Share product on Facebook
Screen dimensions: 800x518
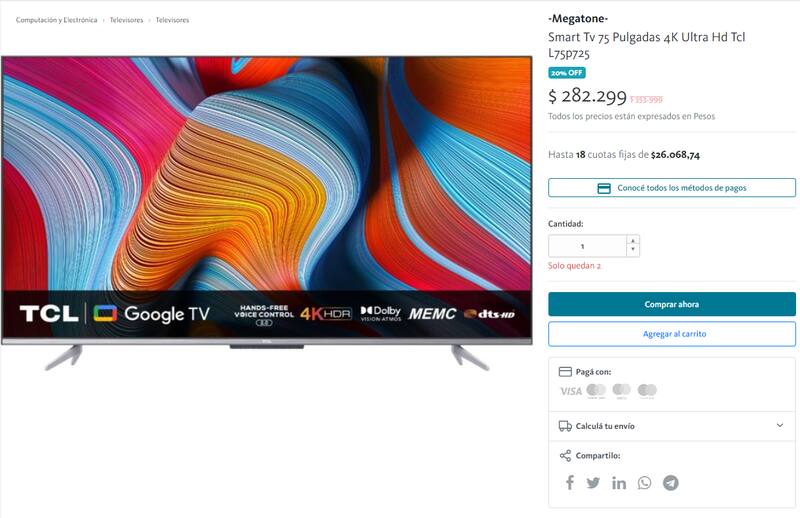pyautogui.click(x=570, y=483)
